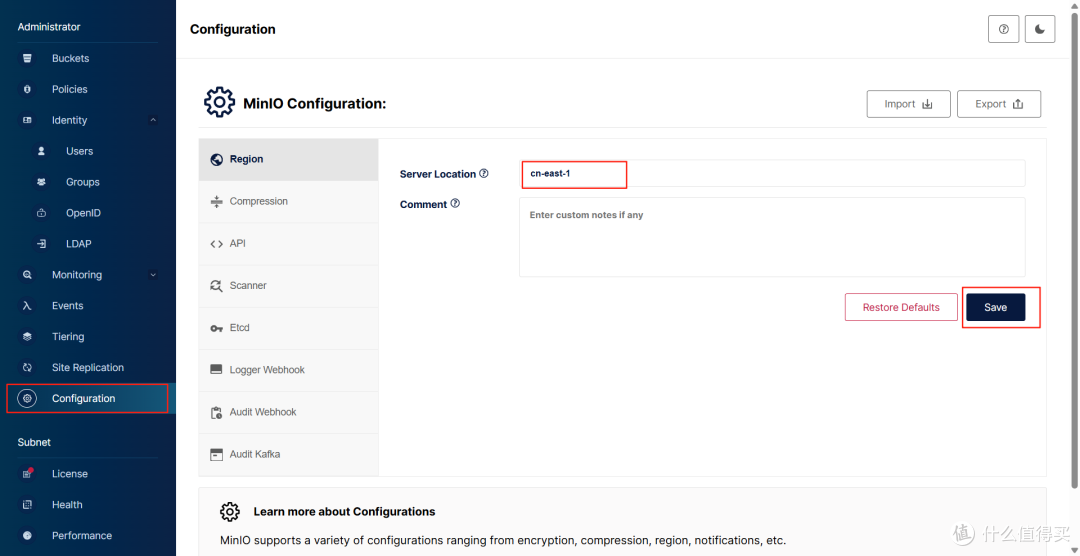
Task: Click the Events lambda icon
Action: coord(27,306)
